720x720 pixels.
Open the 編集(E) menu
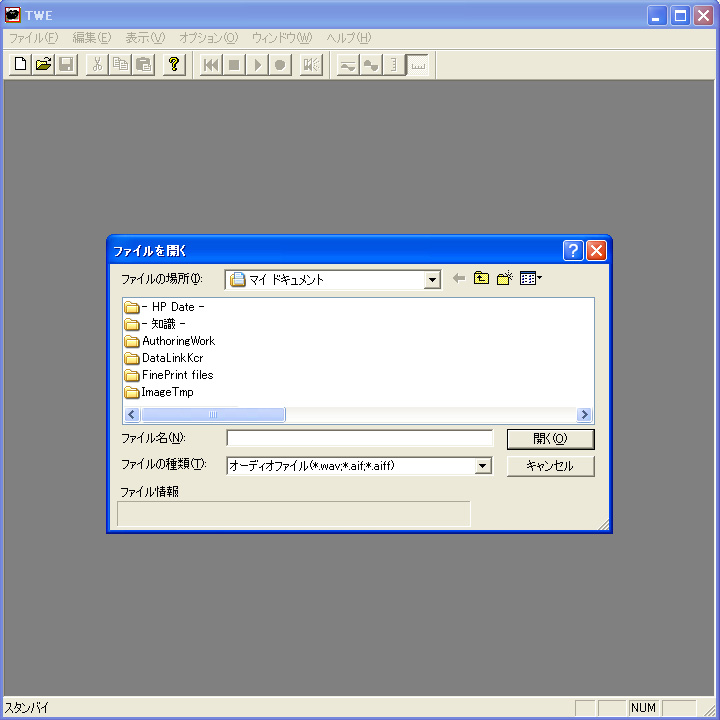pyautogui.click(x=92, y=38)
